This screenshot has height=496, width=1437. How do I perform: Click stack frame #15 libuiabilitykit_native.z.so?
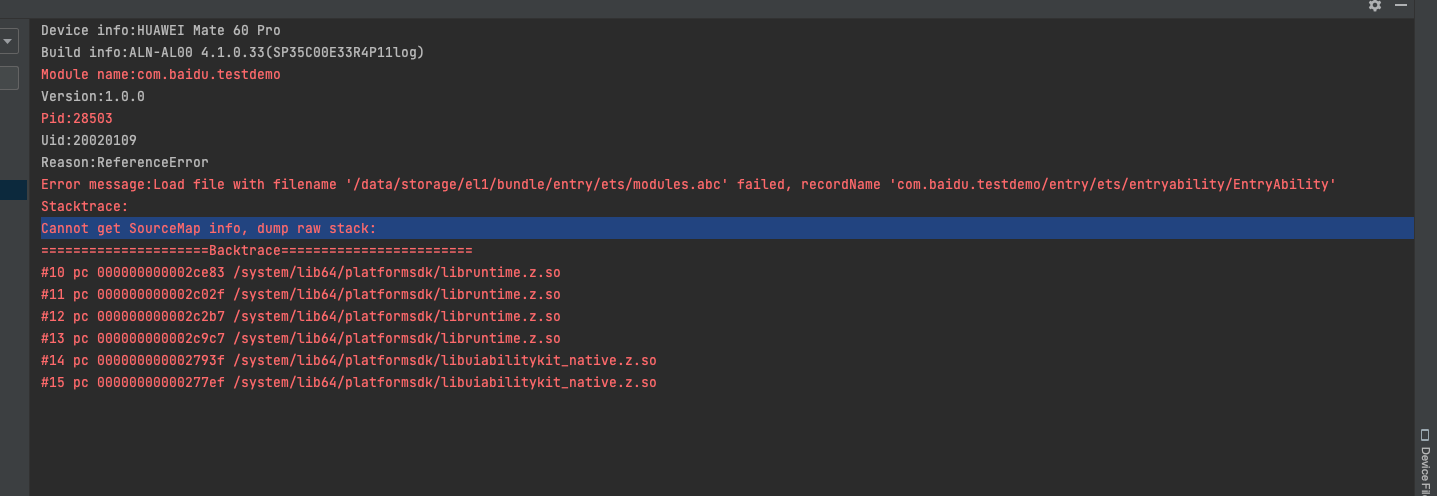(349, 382)
